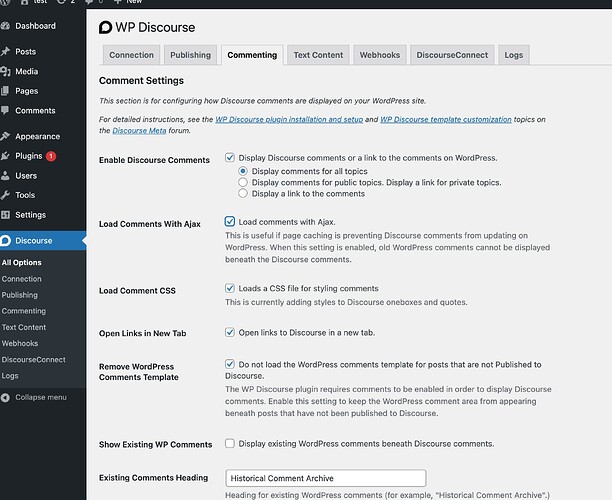Click the Discourse logo icon in sidebar

[x=5, y=240]
